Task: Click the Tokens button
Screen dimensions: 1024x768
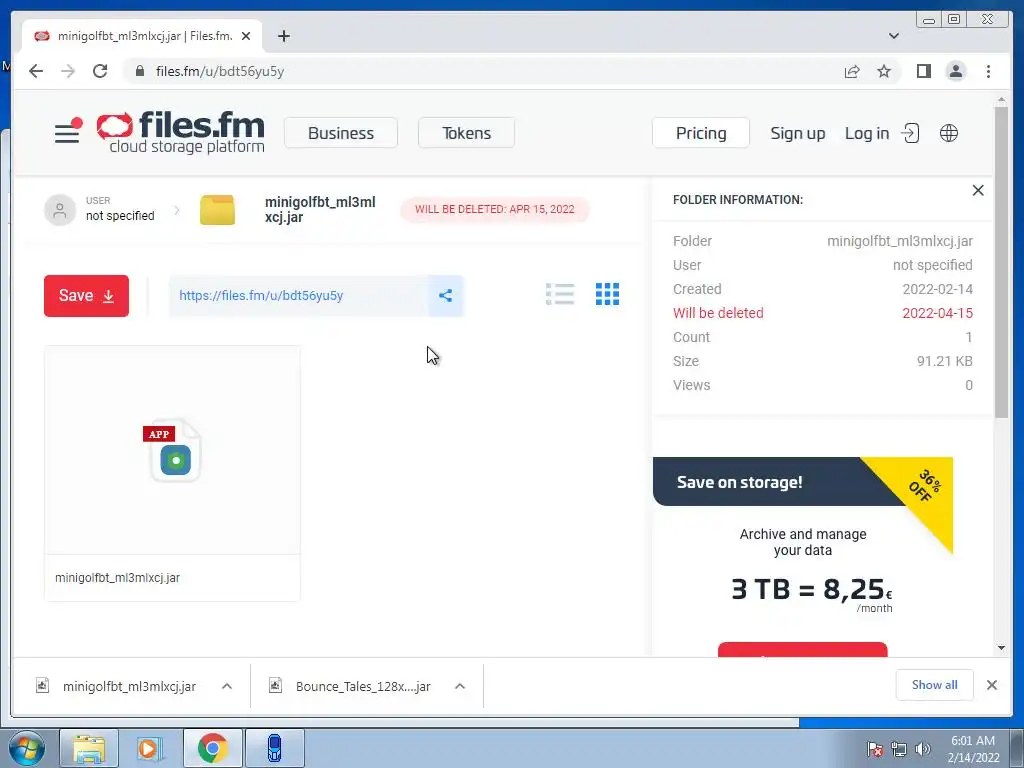Action: point(466,133)
